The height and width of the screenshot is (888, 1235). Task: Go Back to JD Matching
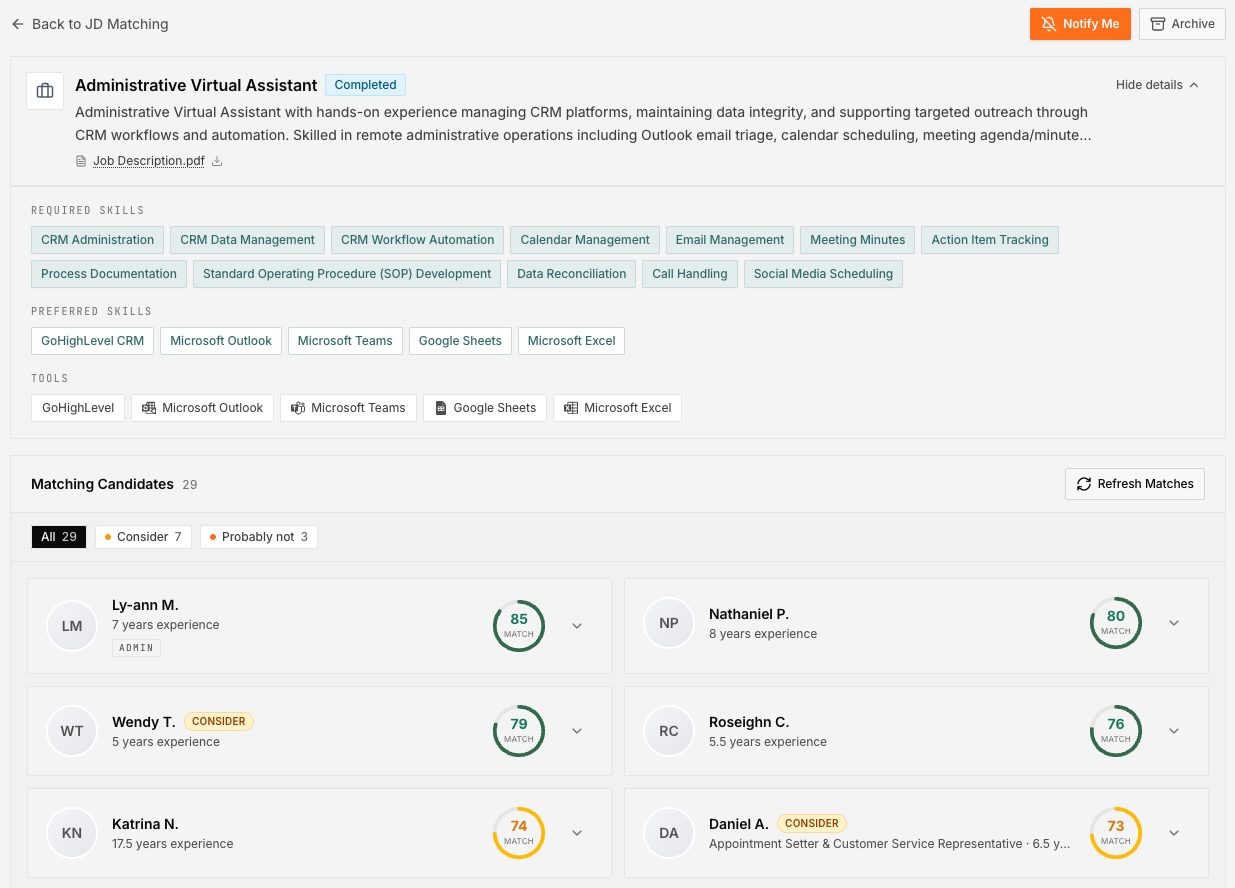[90, 24]
